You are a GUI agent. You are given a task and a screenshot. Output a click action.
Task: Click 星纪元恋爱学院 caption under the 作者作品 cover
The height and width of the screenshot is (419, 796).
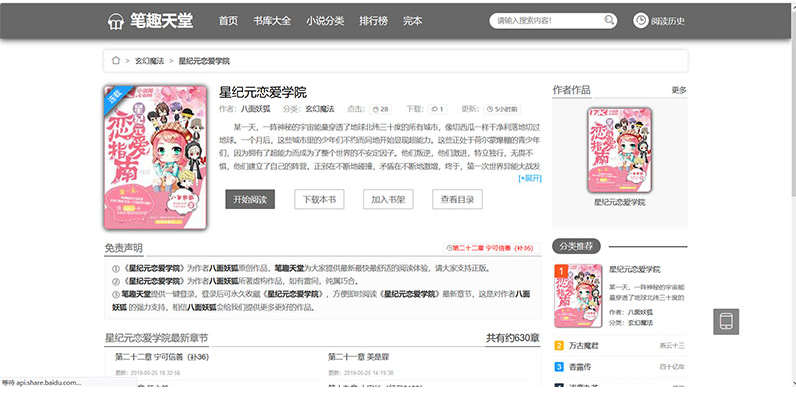(619, 202)
